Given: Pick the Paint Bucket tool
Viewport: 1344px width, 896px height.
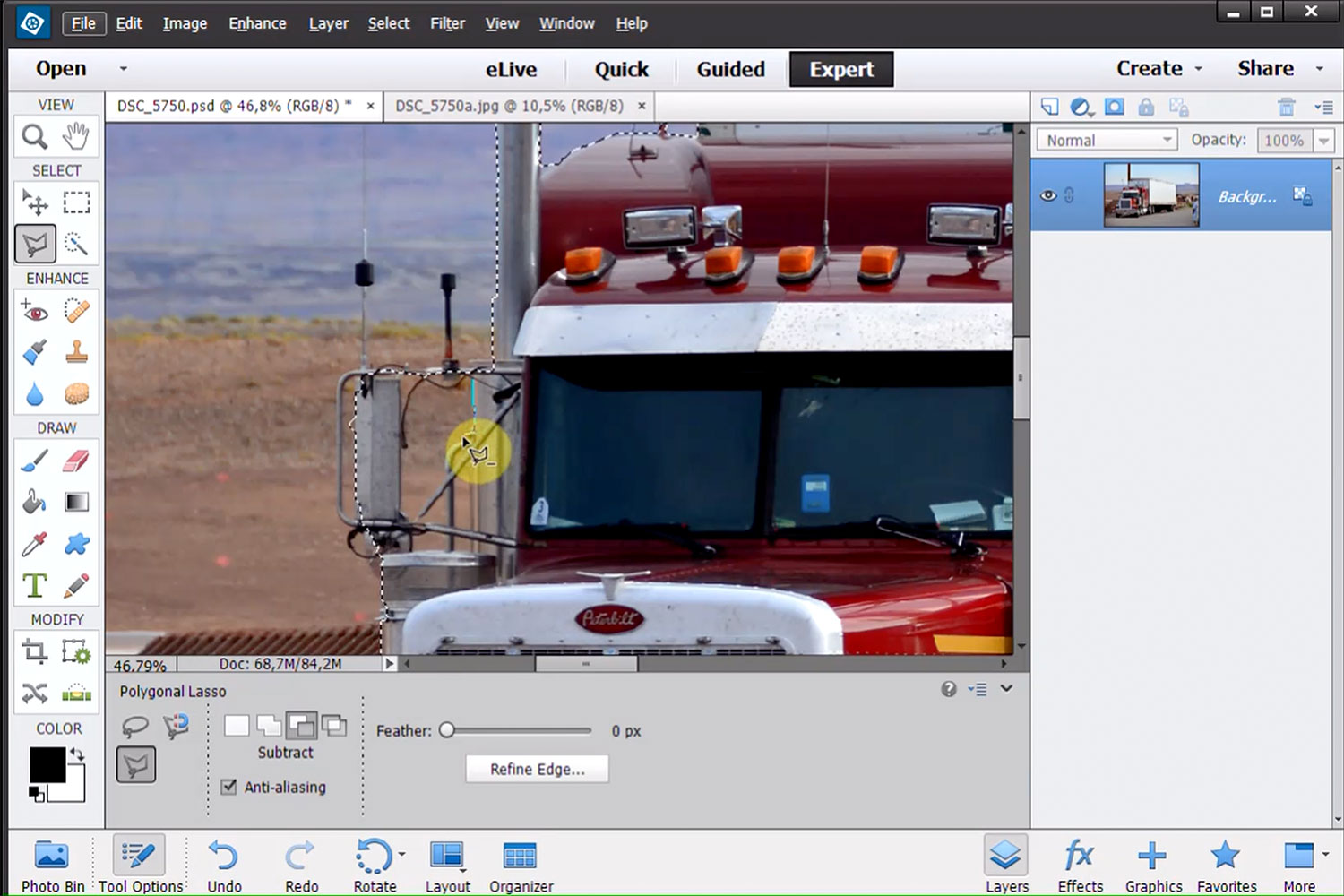Looking at the screenshot, I should (35, 502).
